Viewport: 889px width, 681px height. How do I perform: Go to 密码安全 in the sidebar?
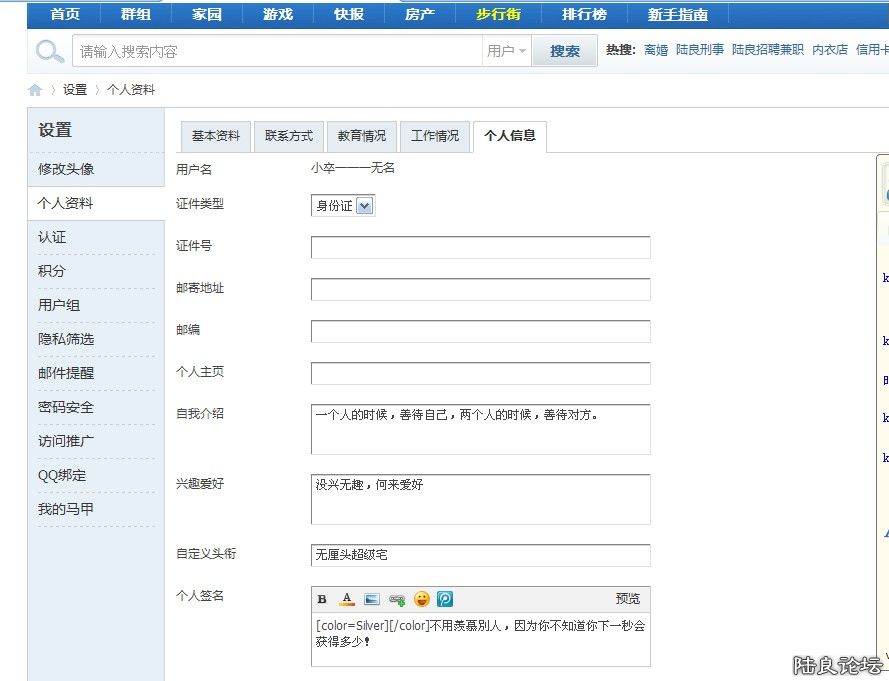coord(66,407)
